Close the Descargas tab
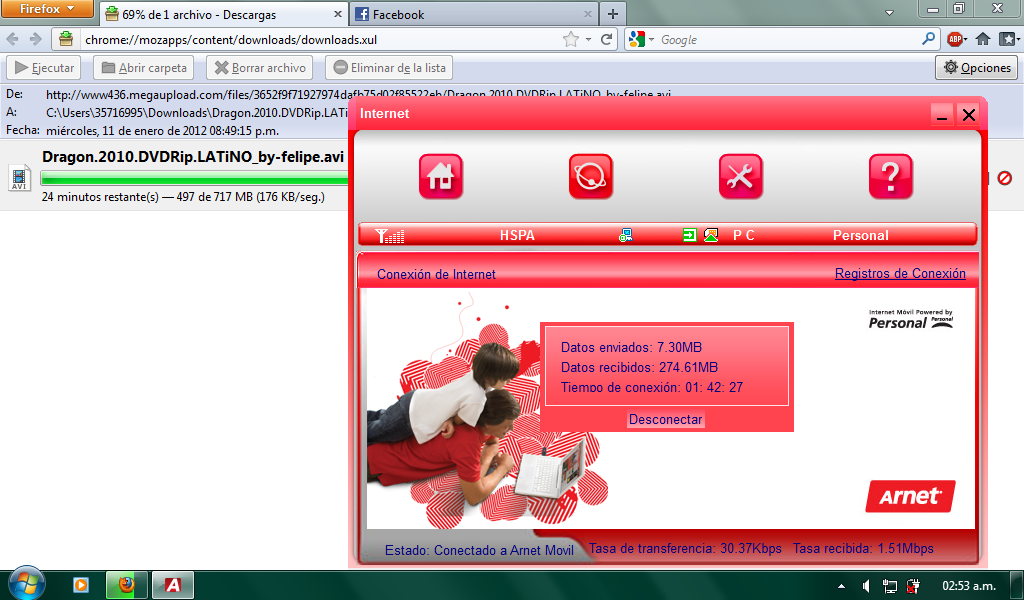 338,14
